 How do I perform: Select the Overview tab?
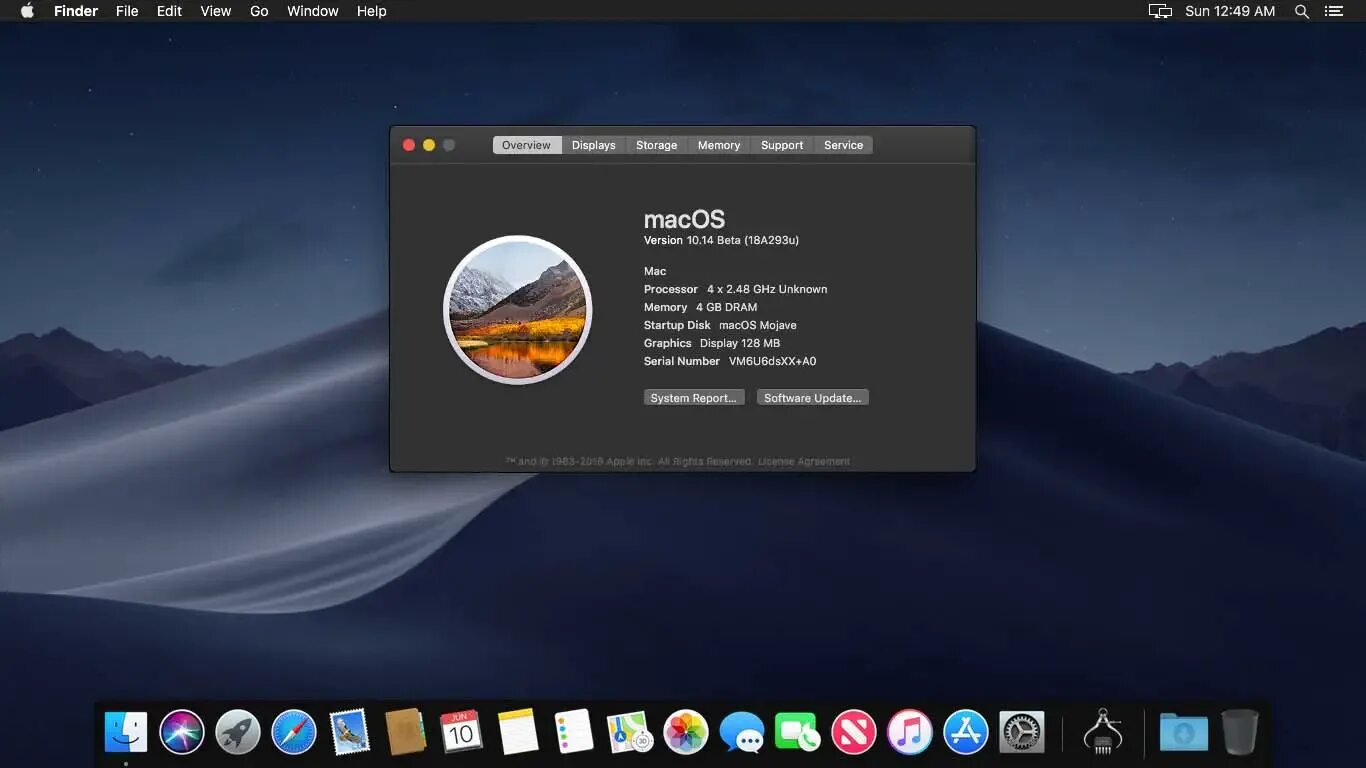click(527, 145)
